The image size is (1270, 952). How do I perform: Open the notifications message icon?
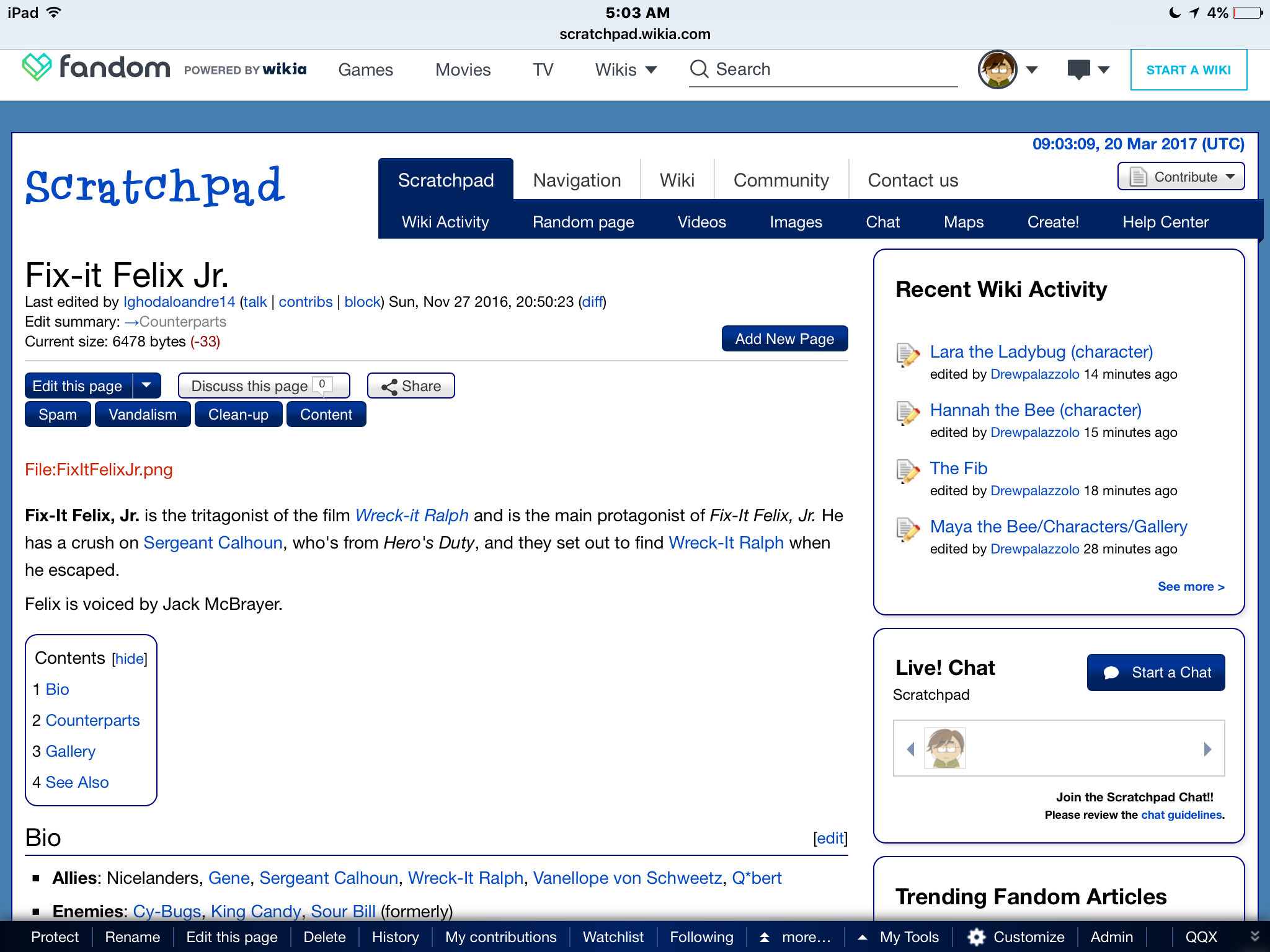pyautogui.click(x=1078, y=69)
